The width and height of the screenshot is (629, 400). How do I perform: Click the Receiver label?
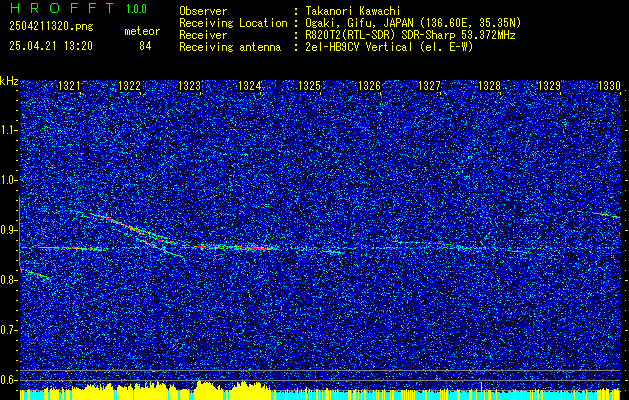(203, 35)
